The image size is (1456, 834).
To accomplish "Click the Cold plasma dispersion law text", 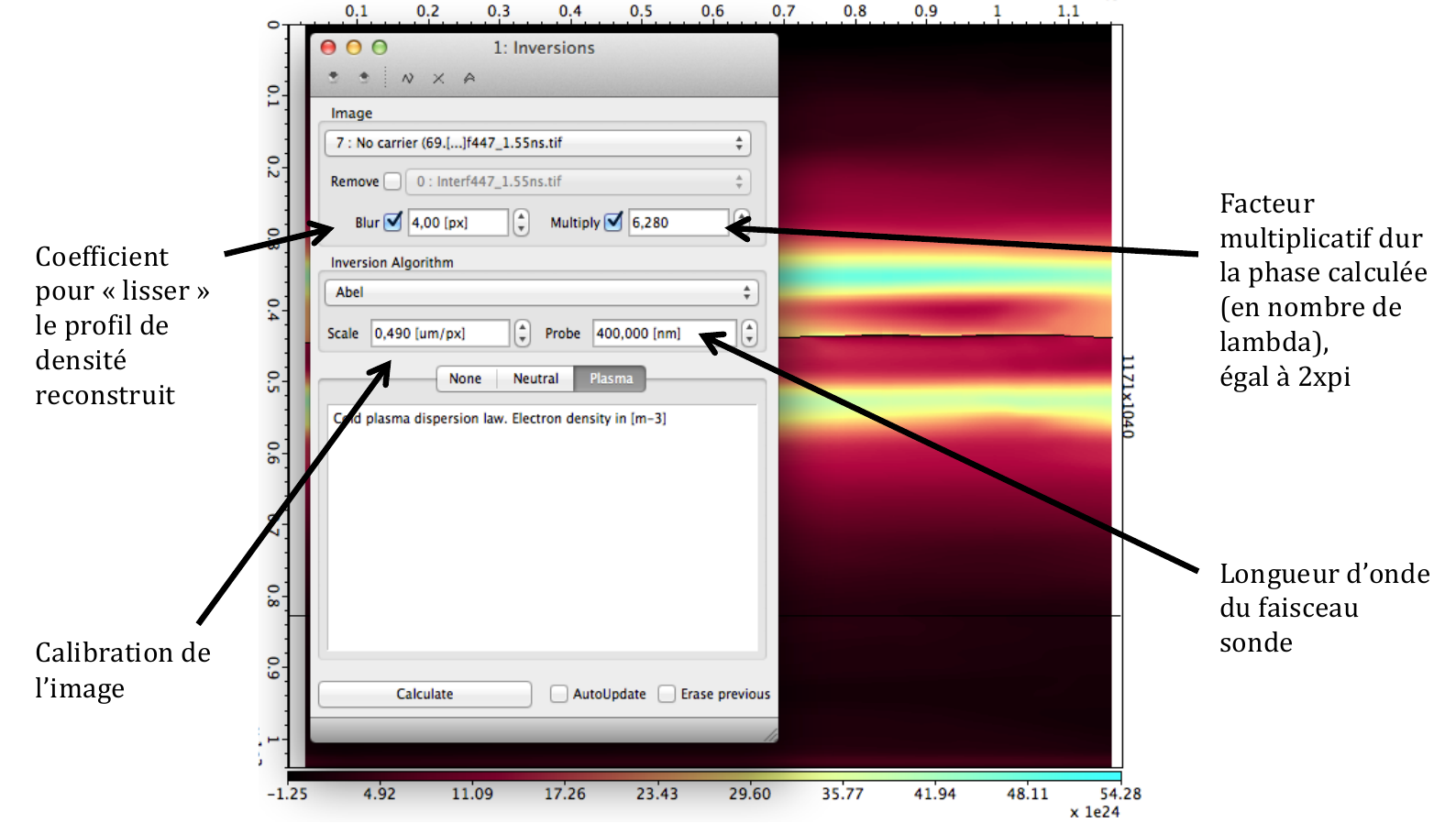I will point(500,418).
